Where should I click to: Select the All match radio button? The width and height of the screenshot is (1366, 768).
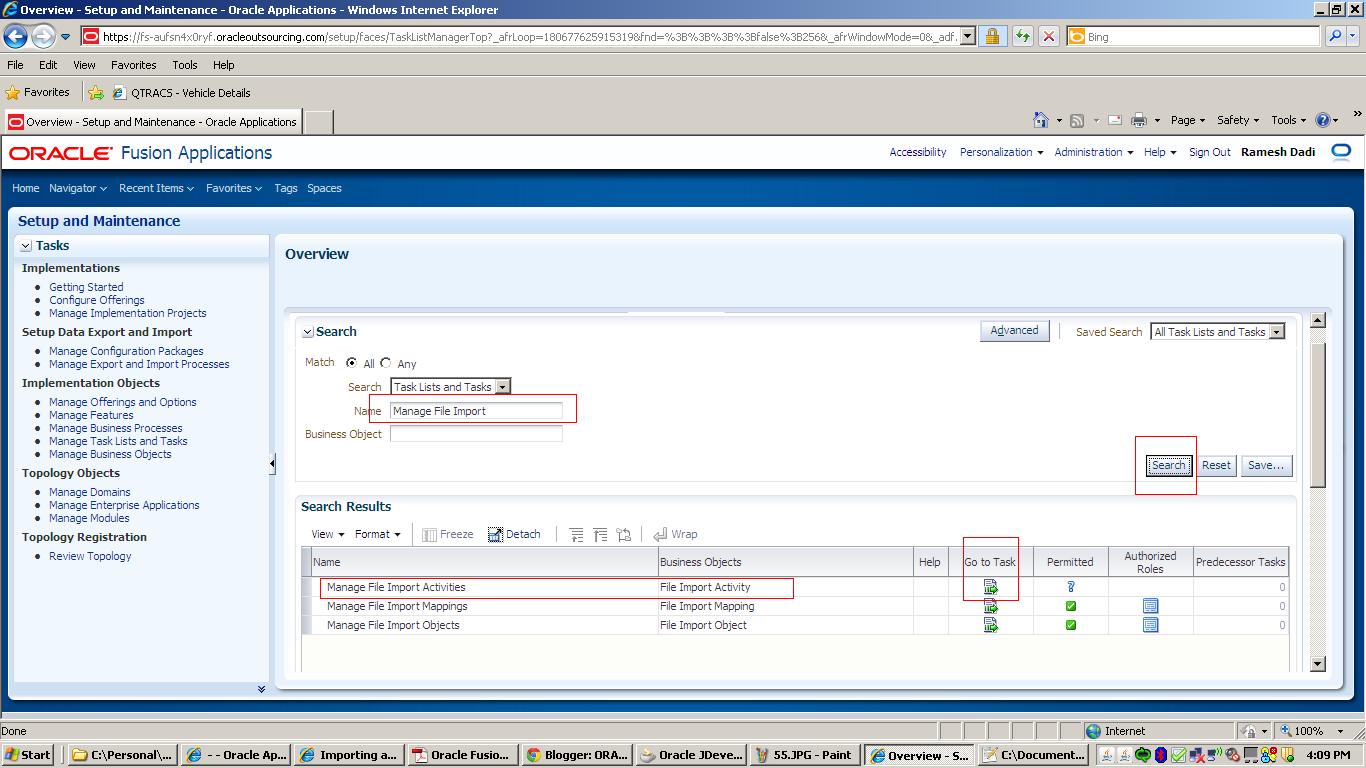click(x=352, y=362)
